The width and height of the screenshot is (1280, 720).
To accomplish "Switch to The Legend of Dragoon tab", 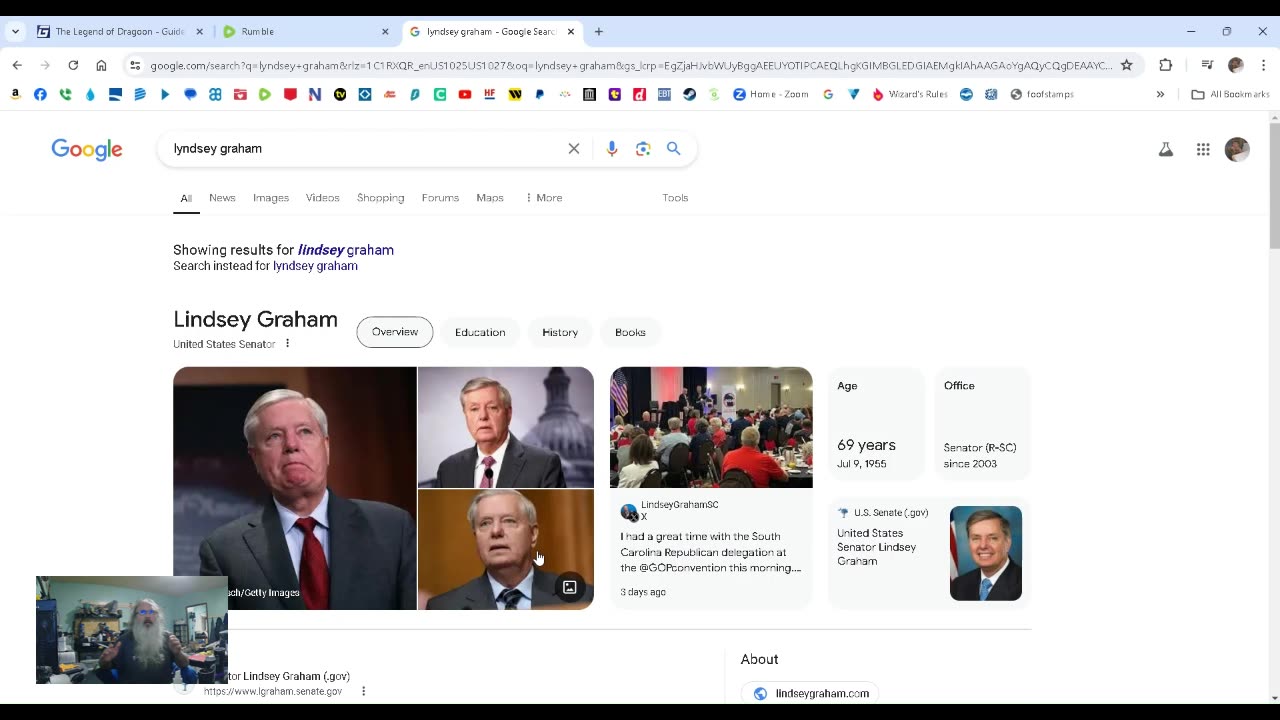I will click(x=120, y=32).
